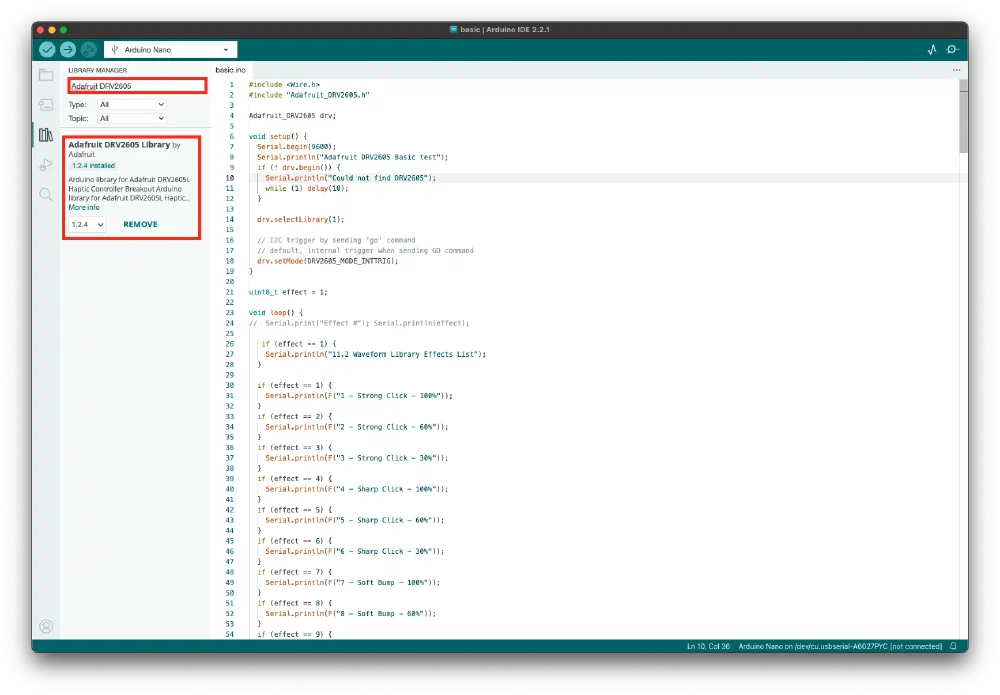Start debugging with the toolbar debug icon

coord(89,49)
